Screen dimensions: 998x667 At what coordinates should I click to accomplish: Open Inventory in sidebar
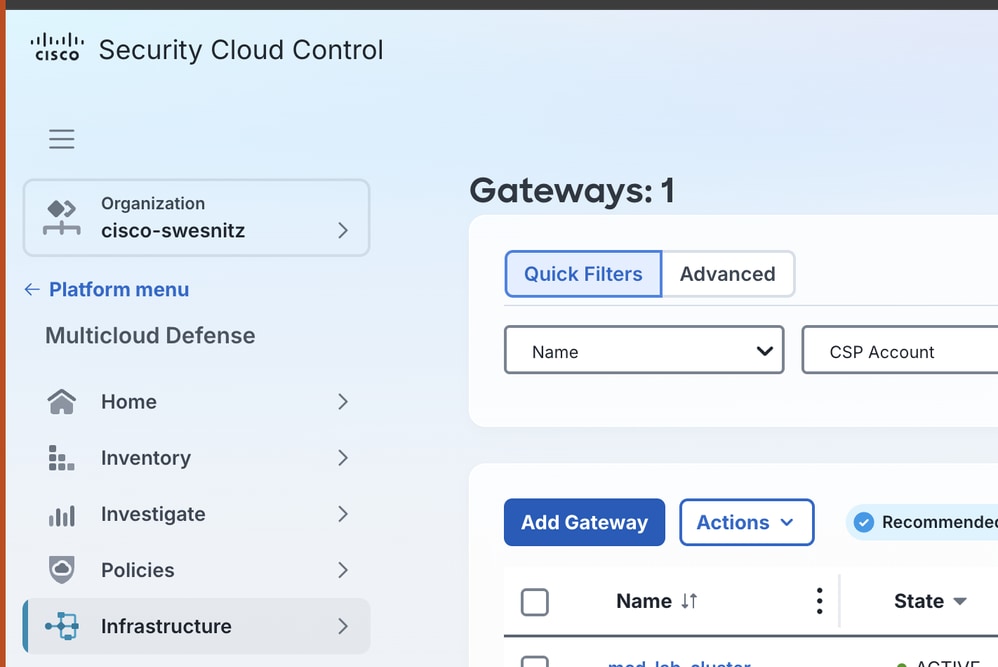196,458
